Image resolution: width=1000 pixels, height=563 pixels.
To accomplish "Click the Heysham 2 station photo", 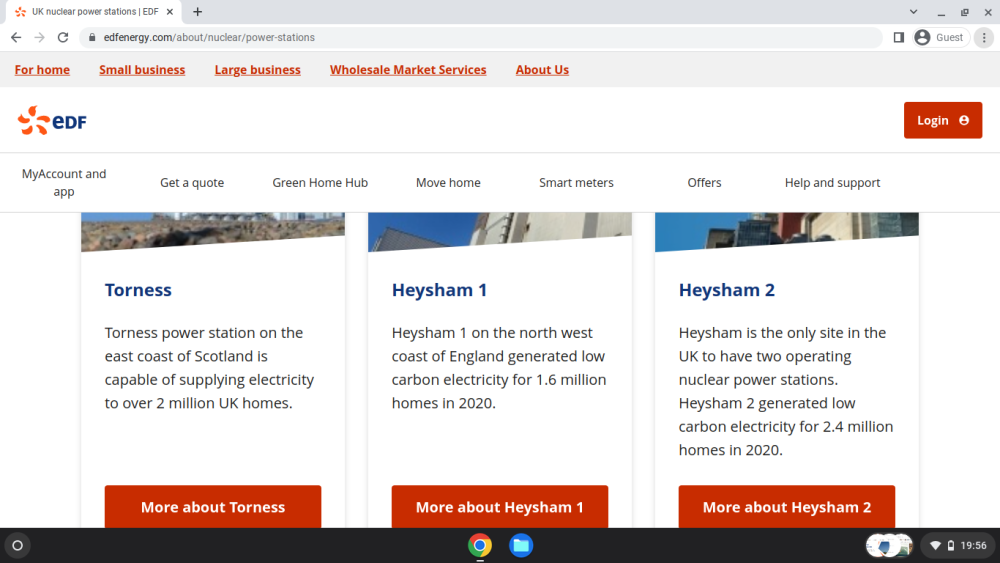I will 787,231.
